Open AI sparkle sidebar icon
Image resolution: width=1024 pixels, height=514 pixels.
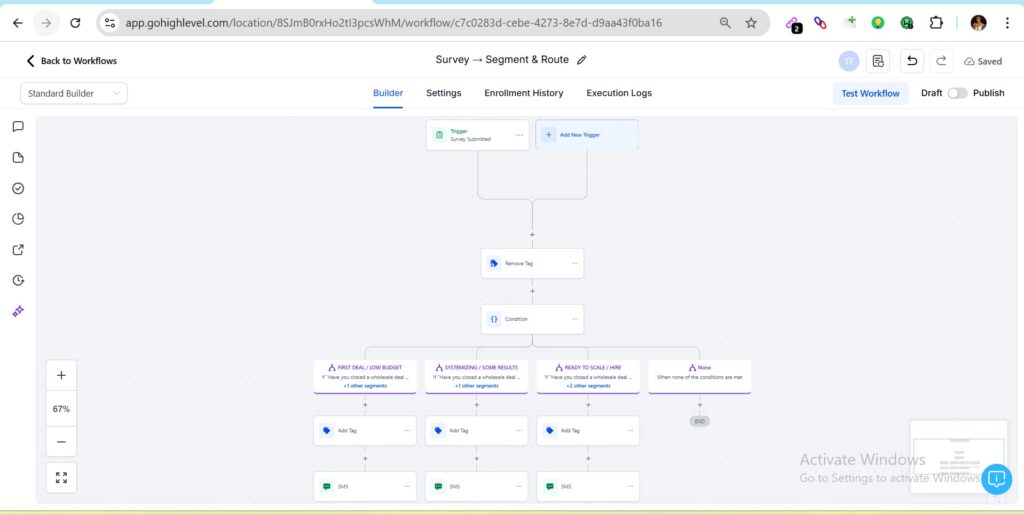[18, 312]
